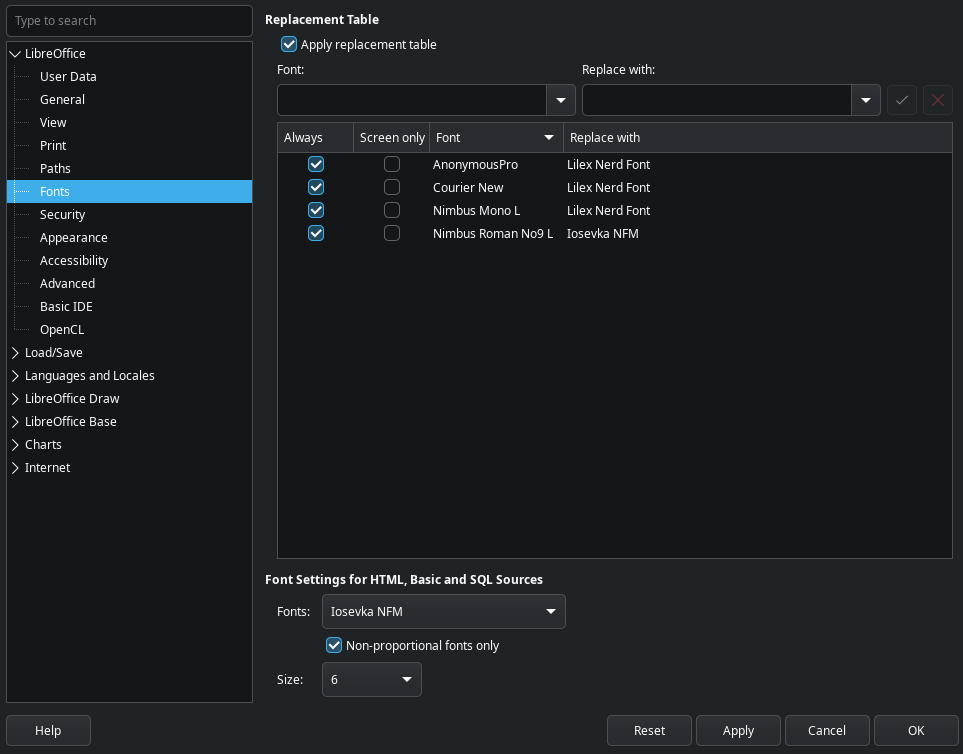
Task: Toggle Always checkbox for Courier New
Action: tap(316, 188)
